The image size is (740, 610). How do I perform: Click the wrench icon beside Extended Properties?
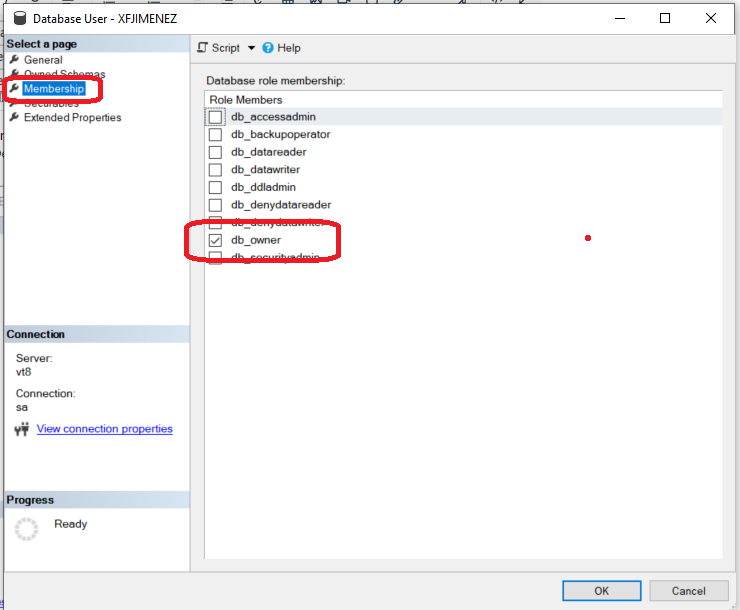pyautogui.click(x=15, y=117)
